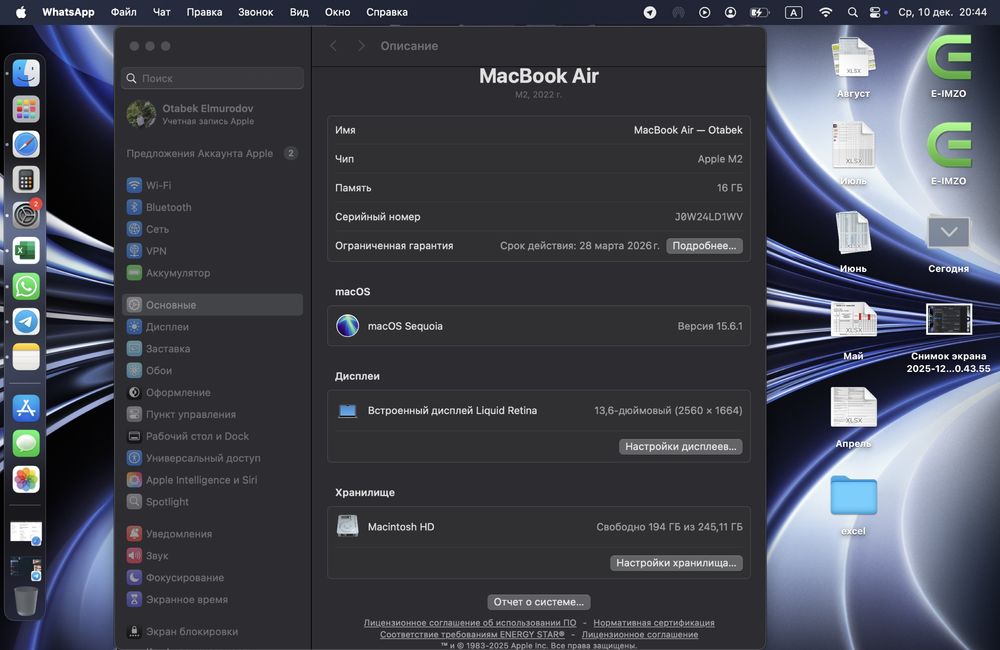Open the Файл menu
The width and height of the screenshot is (1000, 650).
tap(124, 12)
